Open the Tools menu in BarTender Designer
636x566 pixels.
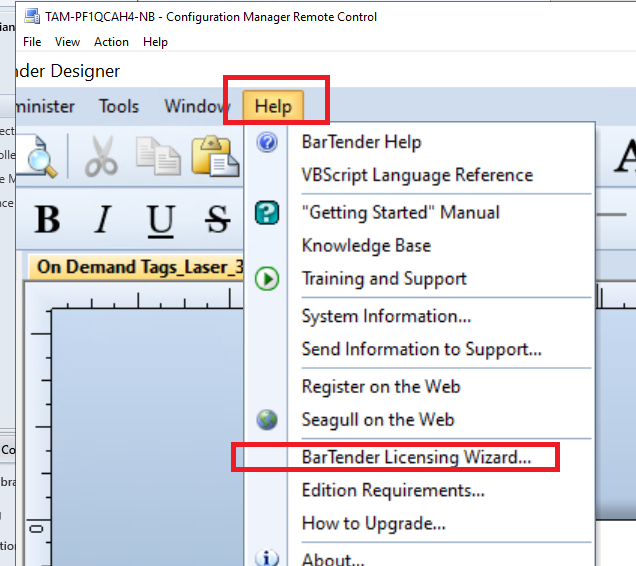point(119,106)
